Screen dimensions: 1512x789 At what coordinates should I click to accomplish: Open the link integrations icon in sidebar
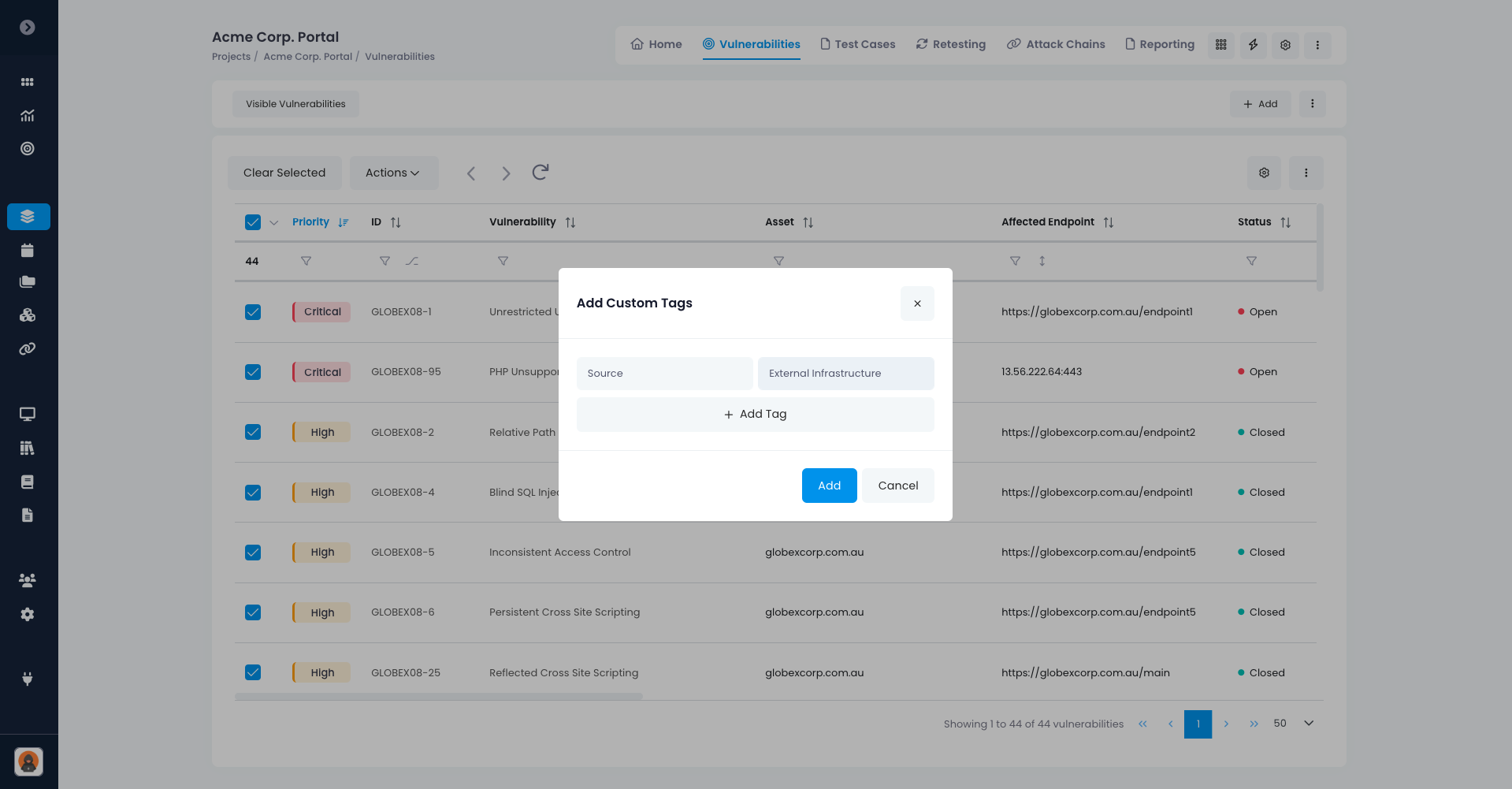pyautogui.click(x=28, y=348)
